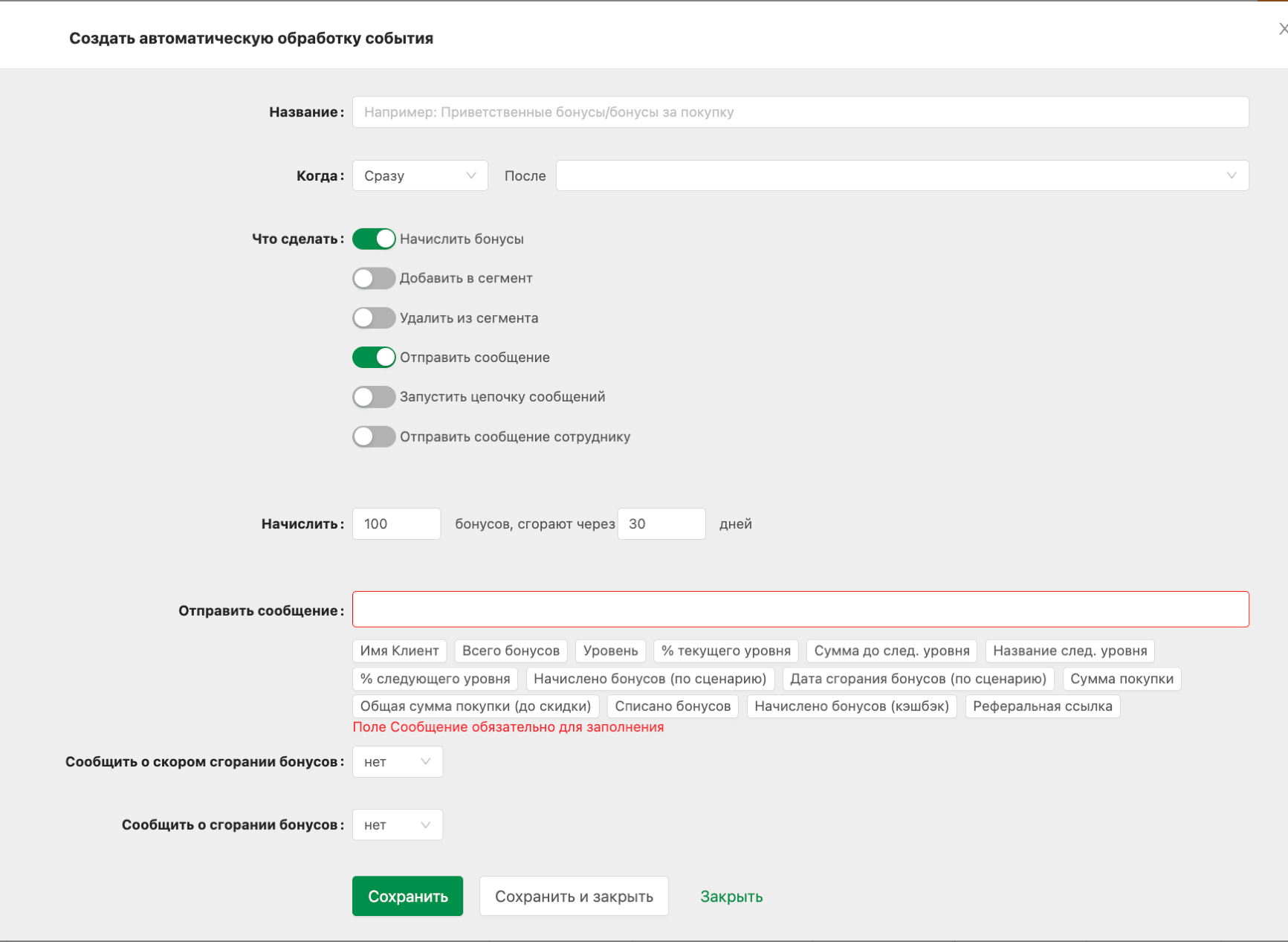
Task: Click the green Сохранить button
Action: 407,897
